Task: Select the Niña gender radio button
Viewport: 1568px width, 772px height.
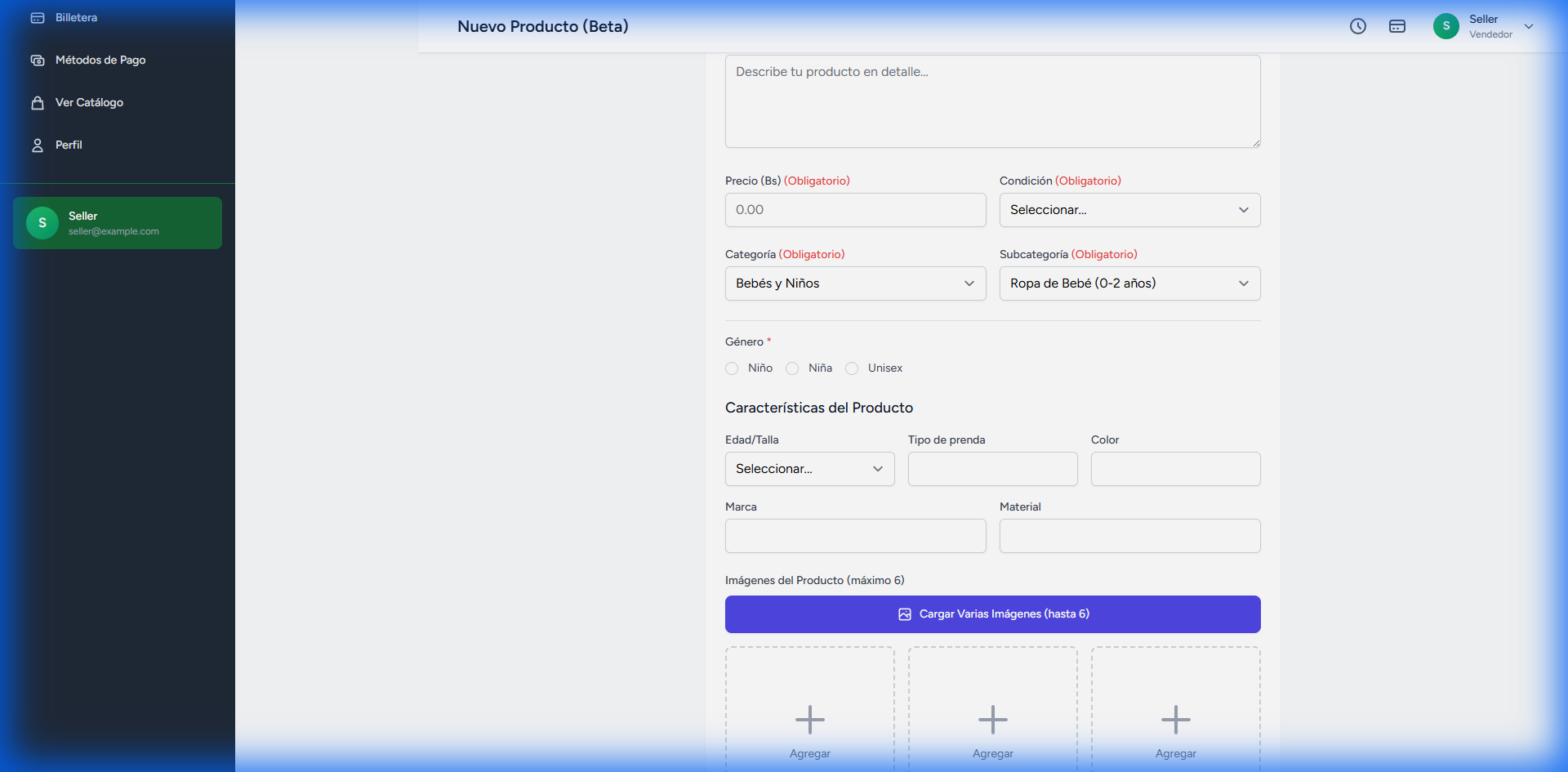Action: click(792, 368)
